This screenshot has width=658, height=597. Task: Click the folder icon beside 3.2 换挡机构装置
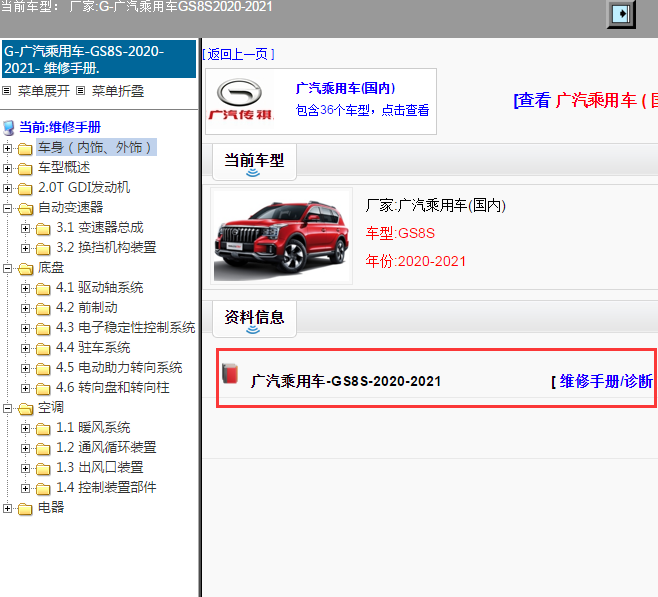click(43, 249)
